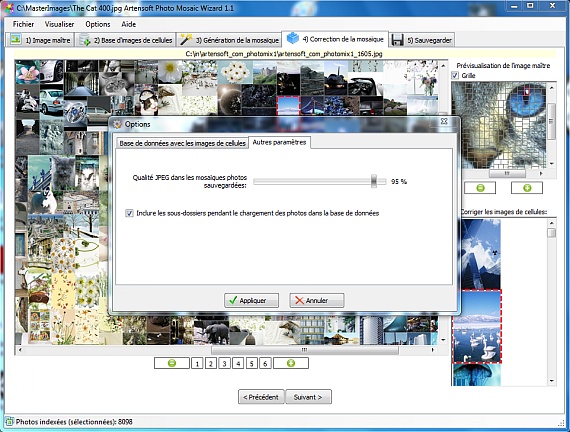
Task: Go to the Sauvegarder floppy disk tab
Action: tap(422, 40)
